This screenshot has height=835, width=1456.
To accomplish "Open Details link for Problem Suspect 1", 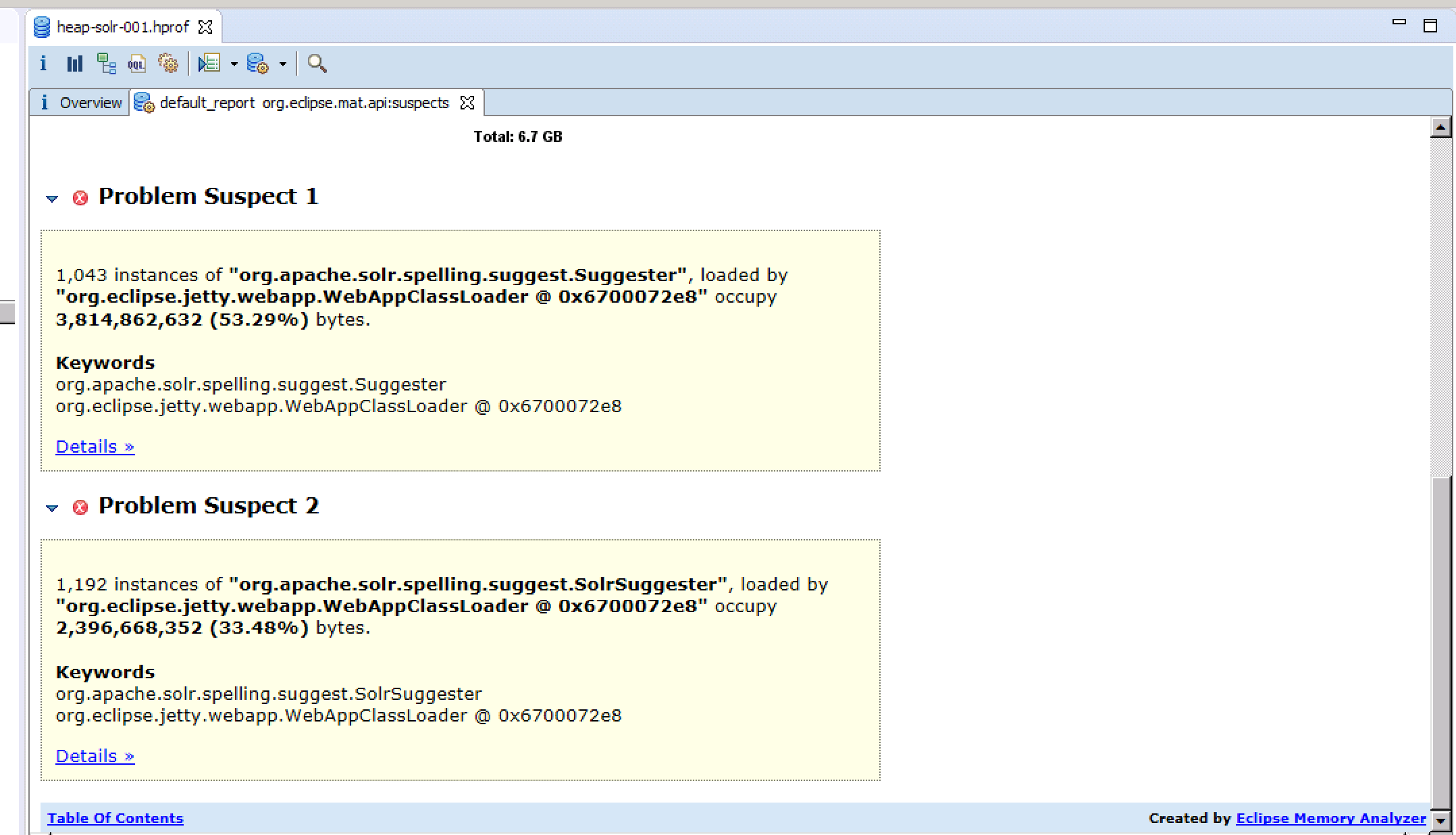I will click(x=95, y=447).
